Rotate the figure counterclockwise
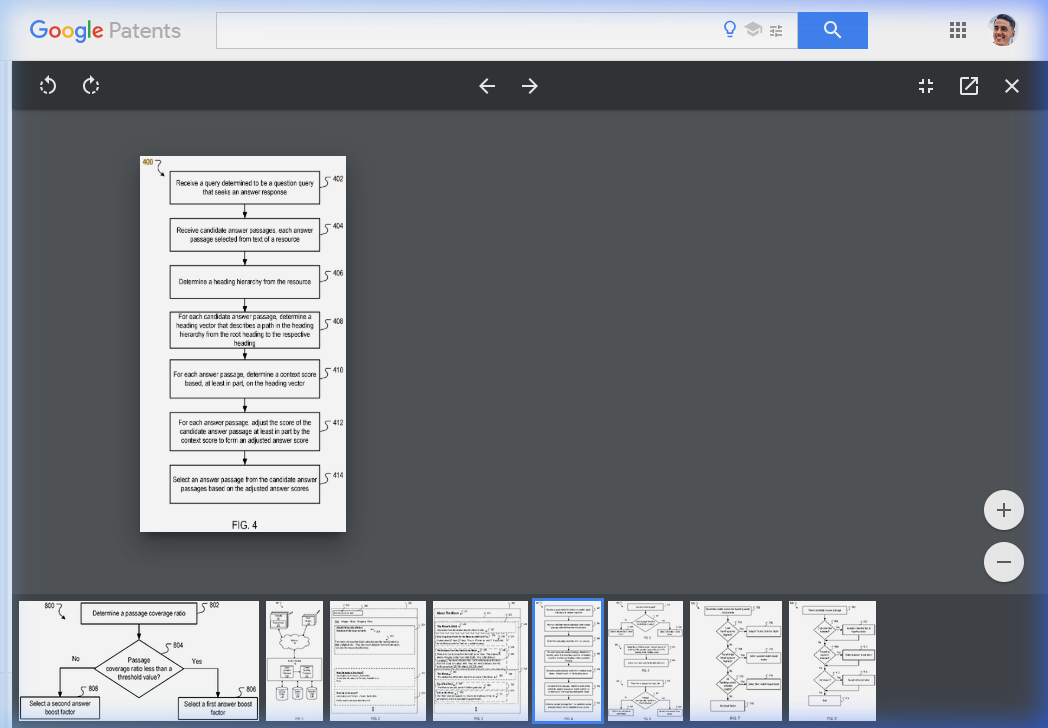The width and height of the screenshot is (1048, 728). [x=48, y=86]
